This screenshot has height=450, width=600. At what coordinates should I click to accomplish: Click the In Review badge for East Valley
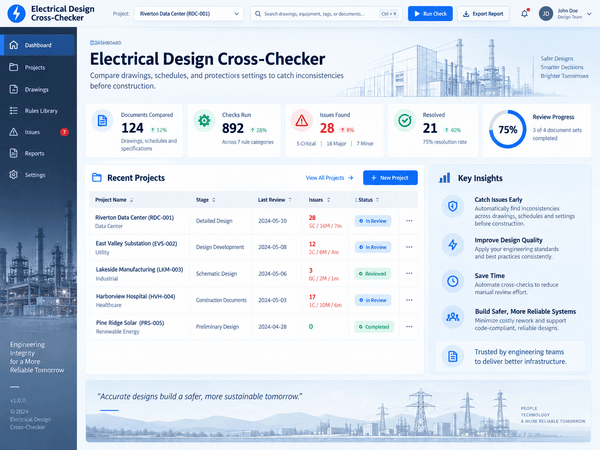click(373, 247)
